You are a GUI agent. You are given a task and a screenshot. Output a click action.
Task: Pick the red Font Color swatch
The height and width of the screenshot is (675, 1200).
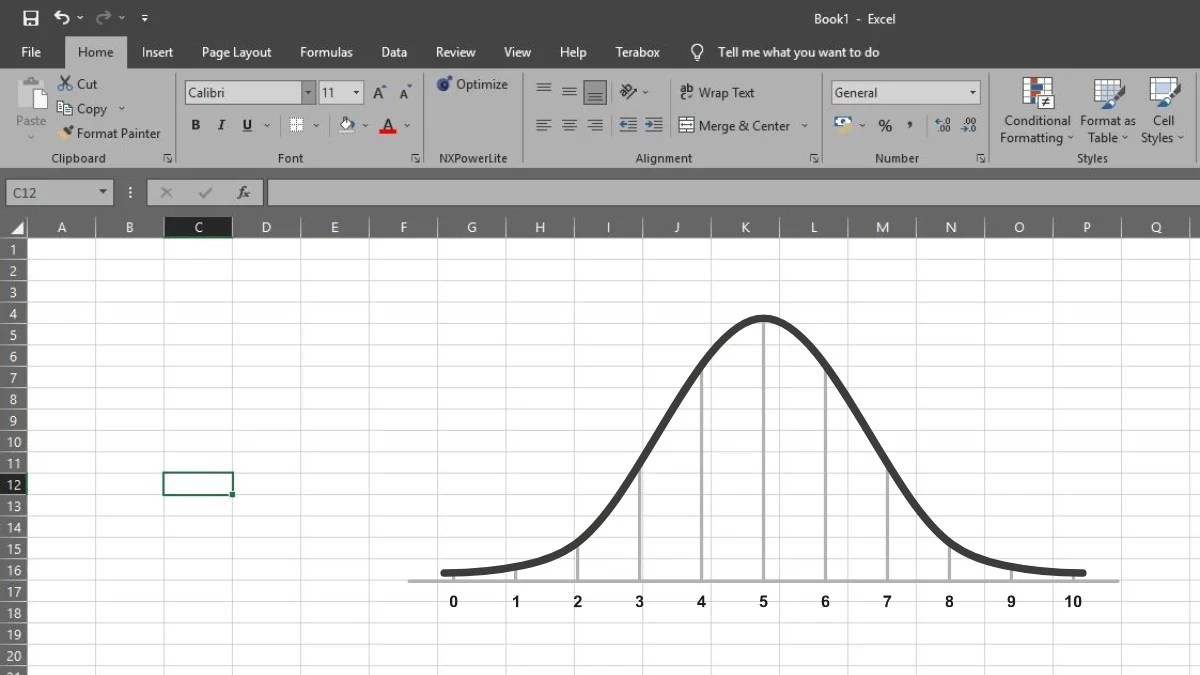coord(388,125)
